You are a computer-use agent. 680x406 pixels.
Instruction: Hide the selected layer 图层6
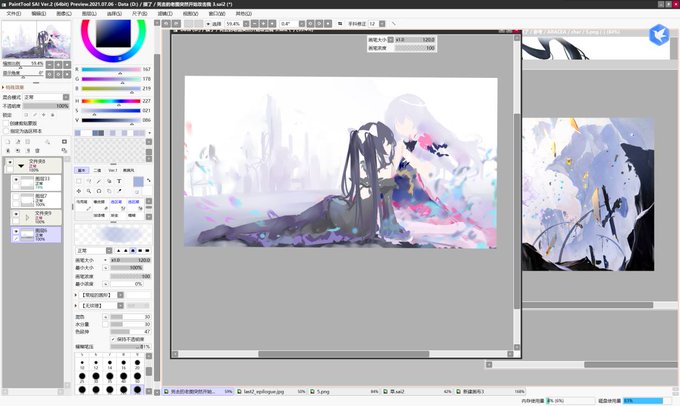click(16, 231)
